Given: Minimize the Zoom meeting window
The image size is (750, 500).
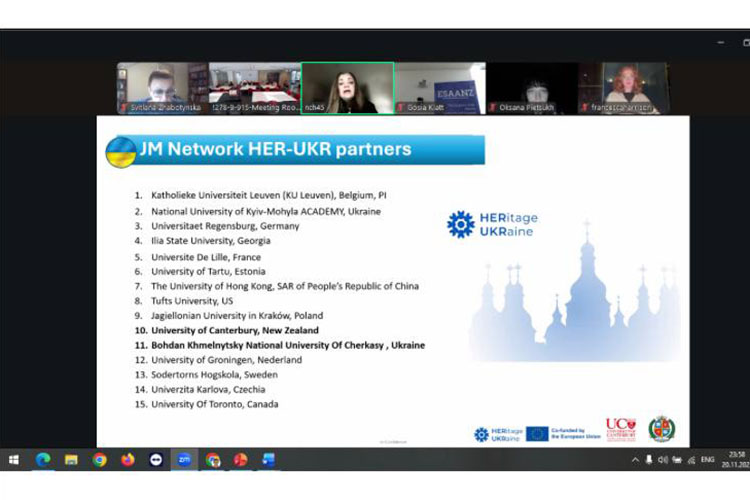Looking at the screenshot, I should 721,43.
